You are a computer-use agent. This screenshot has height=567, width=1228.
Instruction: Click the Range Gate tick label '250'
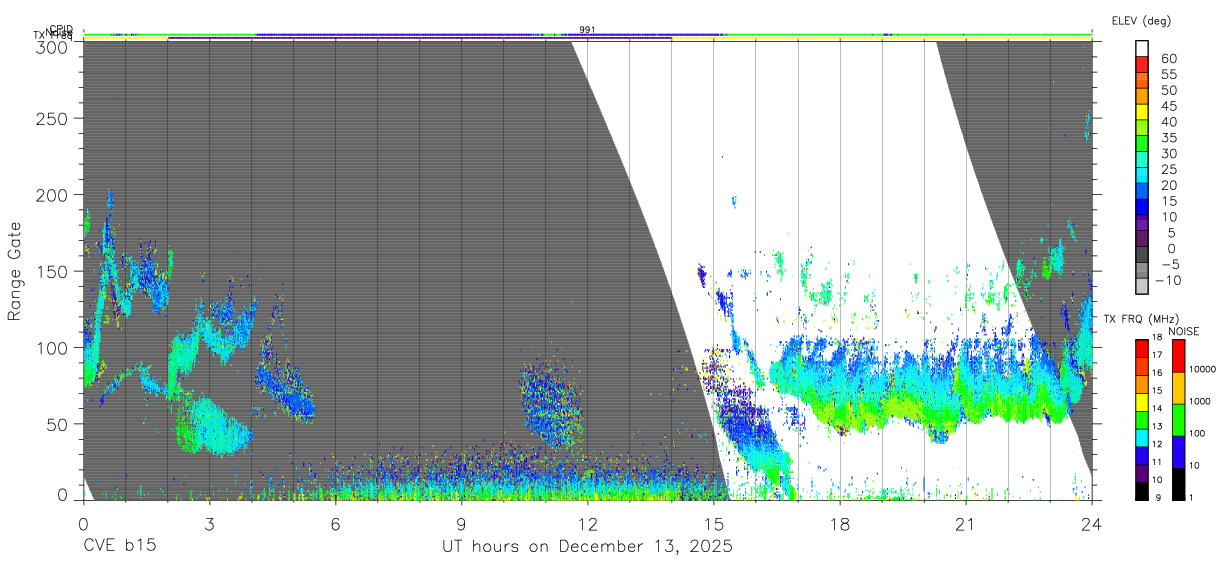coord(52,118)
